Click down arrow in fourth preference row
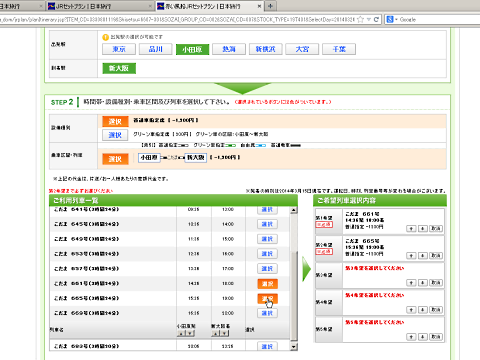Viewport: 480px width, 360px height. pyautogui.click(x=423, y=310)
